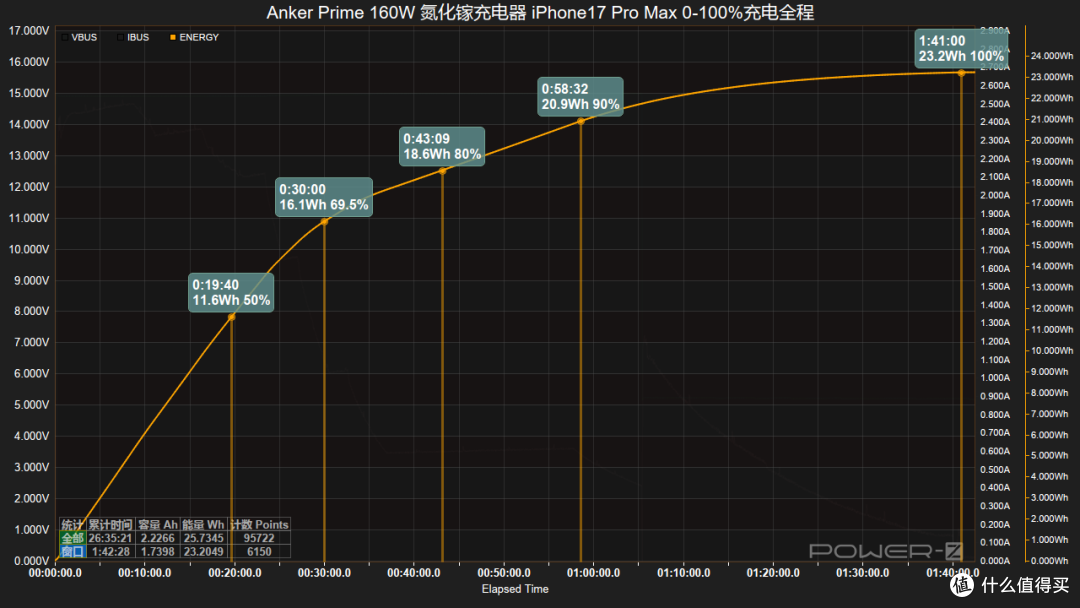Screen dimensions: 1080x608
Task: Select the 0:19:40 11.6Wh 50% annotation
Action: click(x=231, y=293)
